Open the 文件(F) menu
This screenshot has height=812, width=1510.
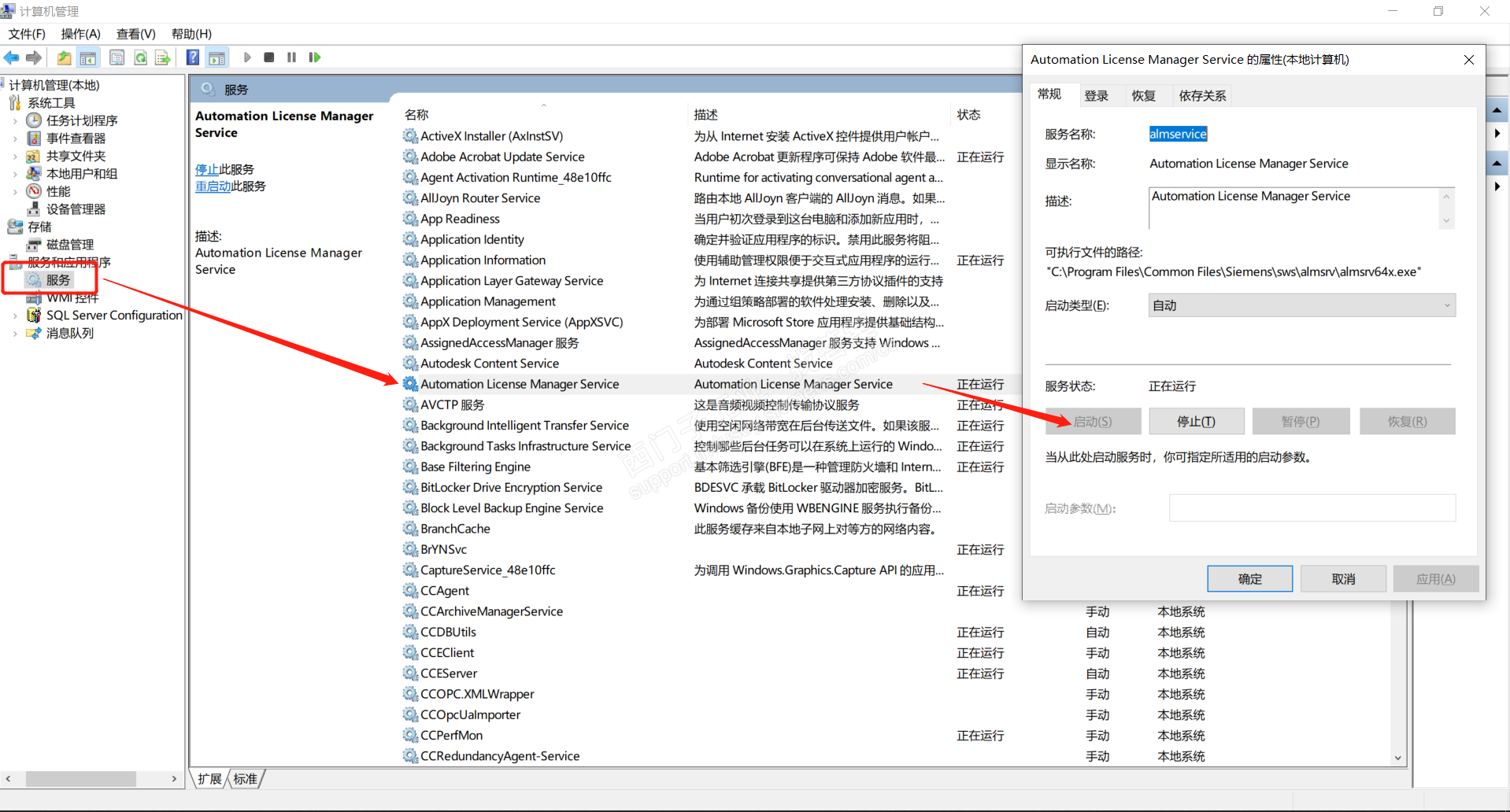27,34
